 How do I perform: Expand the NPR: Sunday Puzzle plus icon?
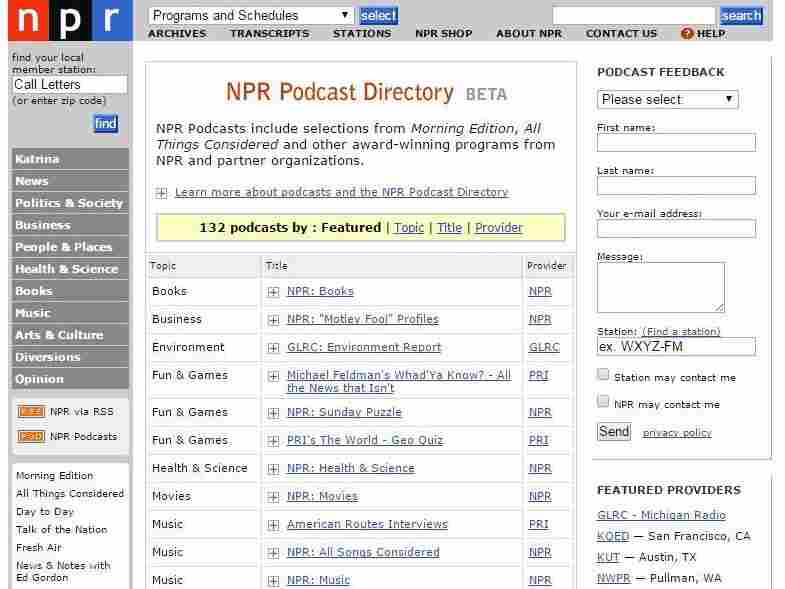click(273, 413)
